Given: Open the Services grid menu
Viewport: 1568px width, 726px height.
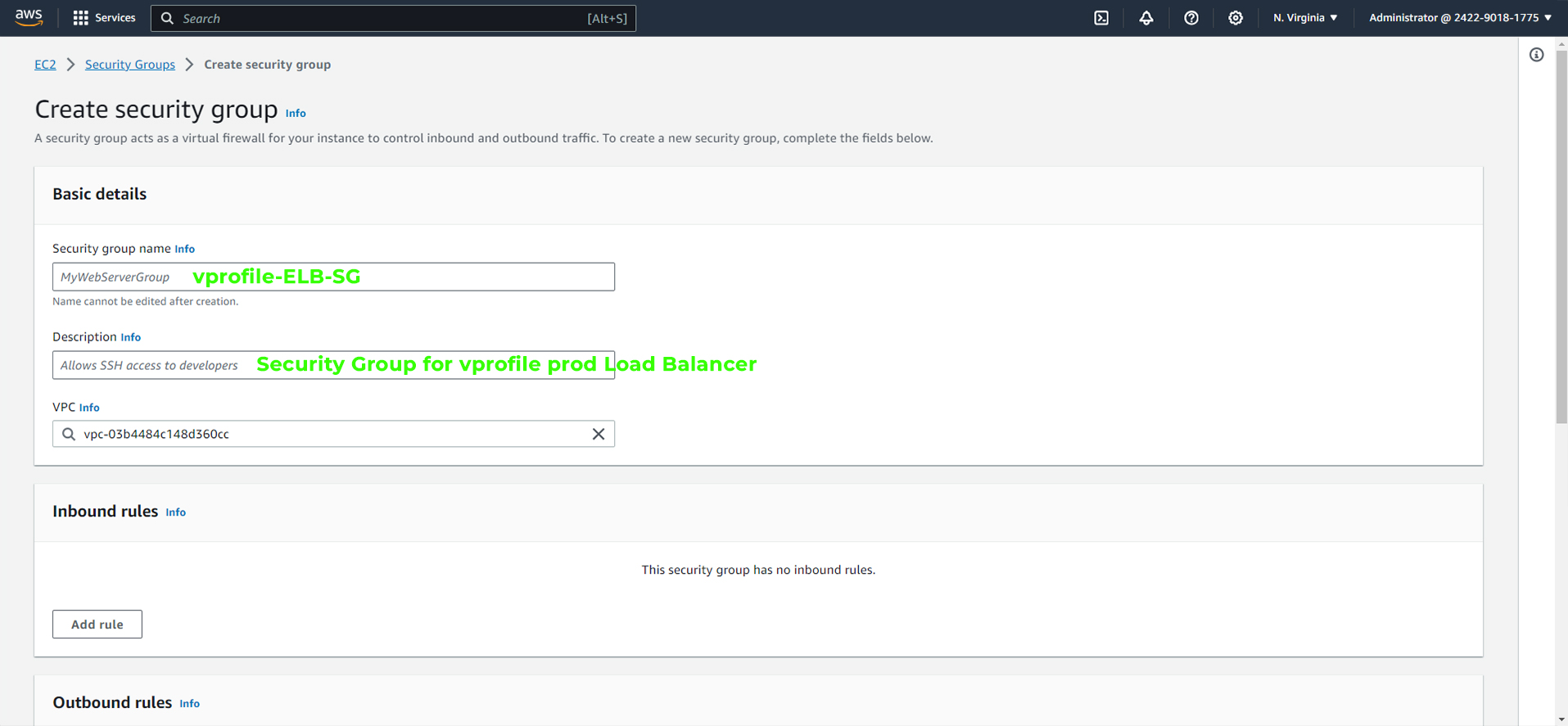Looking at the screenshot, I should pyautogui.click(x=104, y=18).
